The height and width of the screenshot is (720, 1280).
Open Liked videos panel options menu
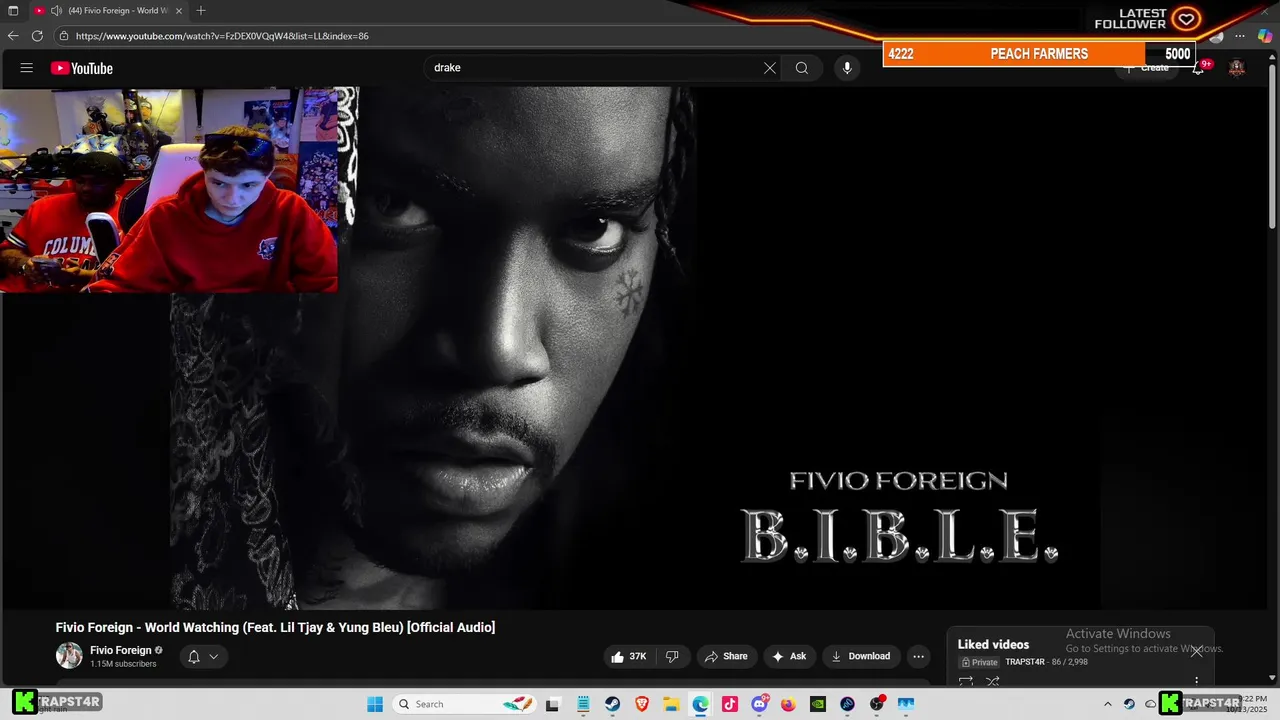click(x=1196, y=681)
